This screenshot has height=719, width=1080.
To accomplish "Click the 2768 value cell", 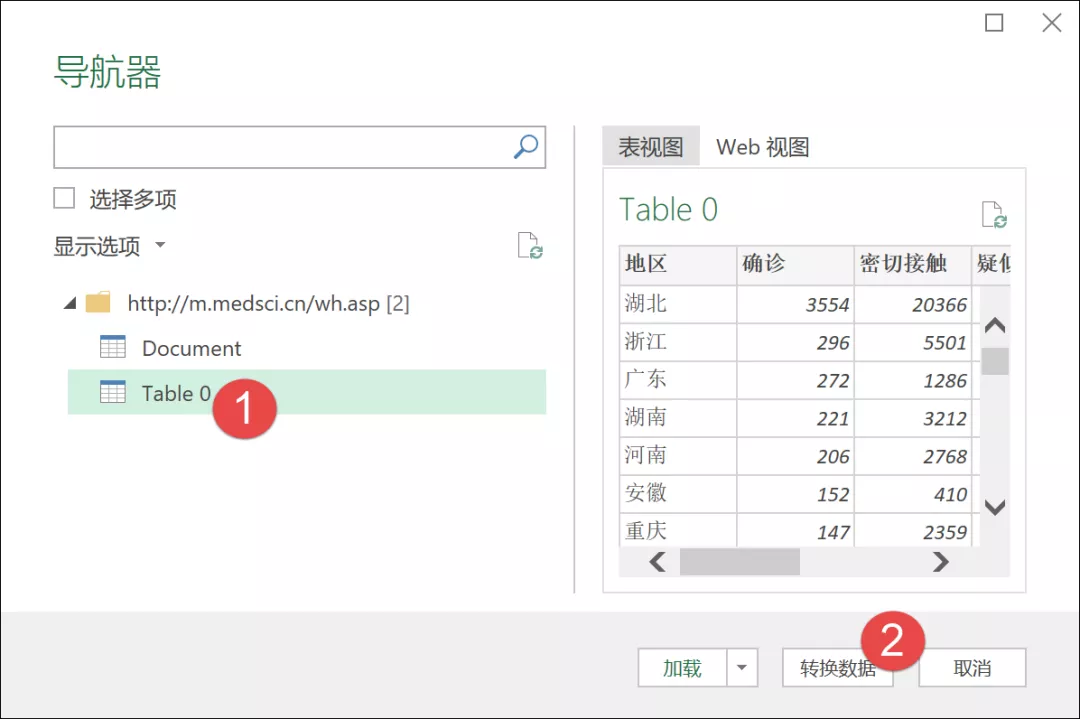I will tap(913, 455).
